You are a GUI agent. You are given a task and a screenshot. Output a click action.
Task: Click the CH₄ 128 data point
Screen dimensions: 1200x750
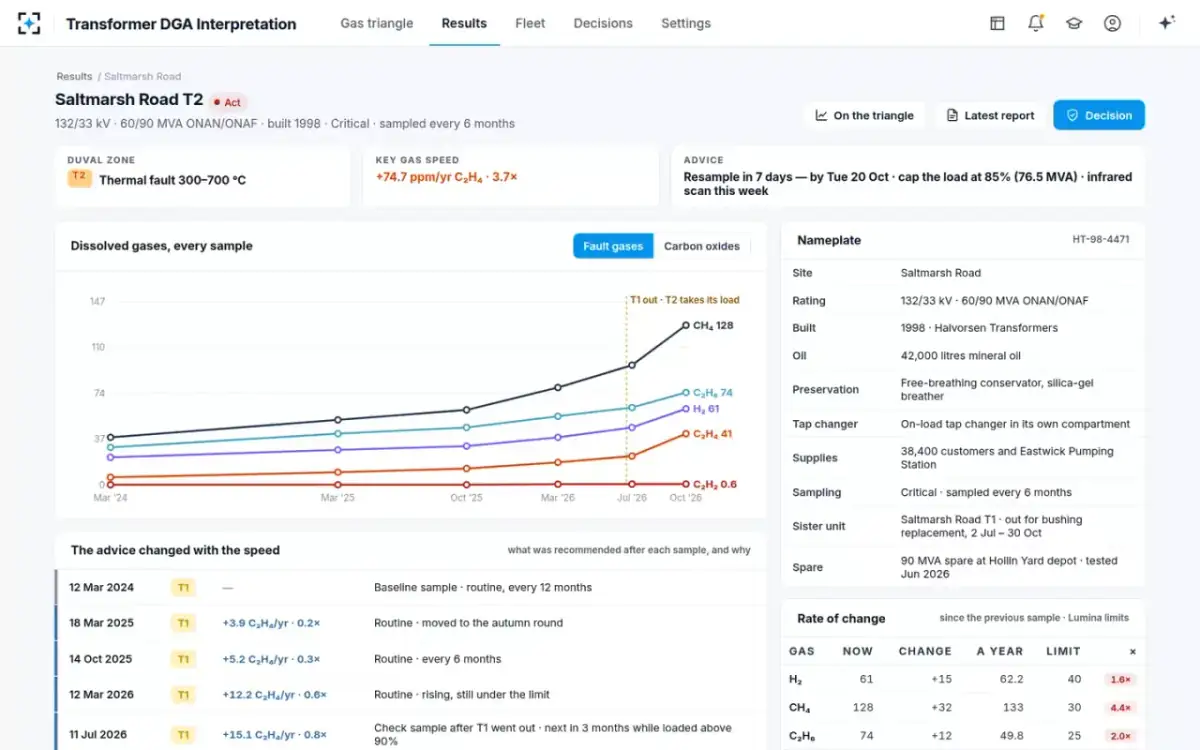point(686,325)
